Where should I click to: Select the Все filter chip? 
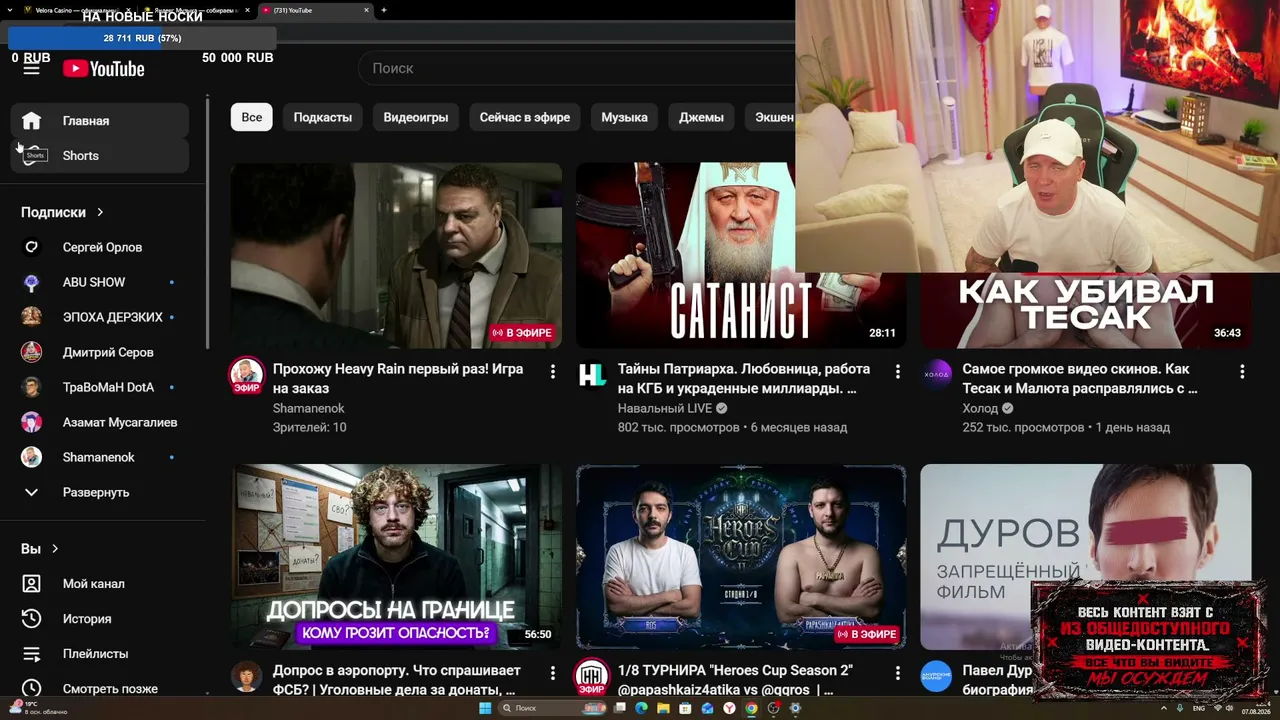click(252, 117)
